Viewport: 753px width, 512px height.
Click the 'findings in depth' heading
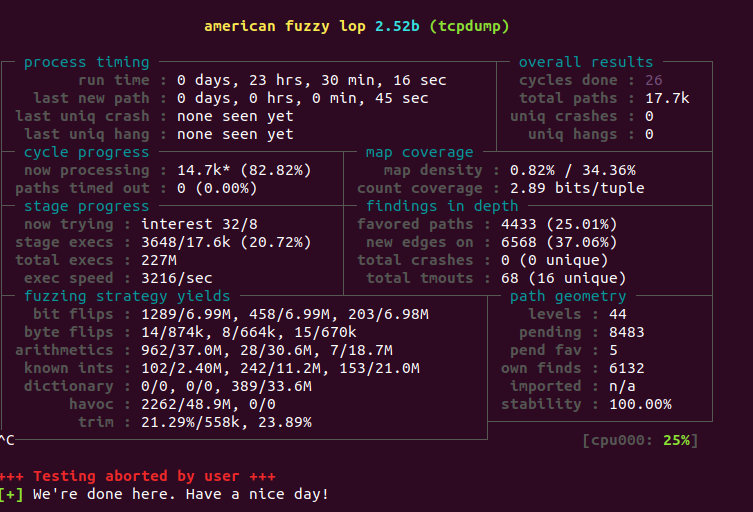442,206
